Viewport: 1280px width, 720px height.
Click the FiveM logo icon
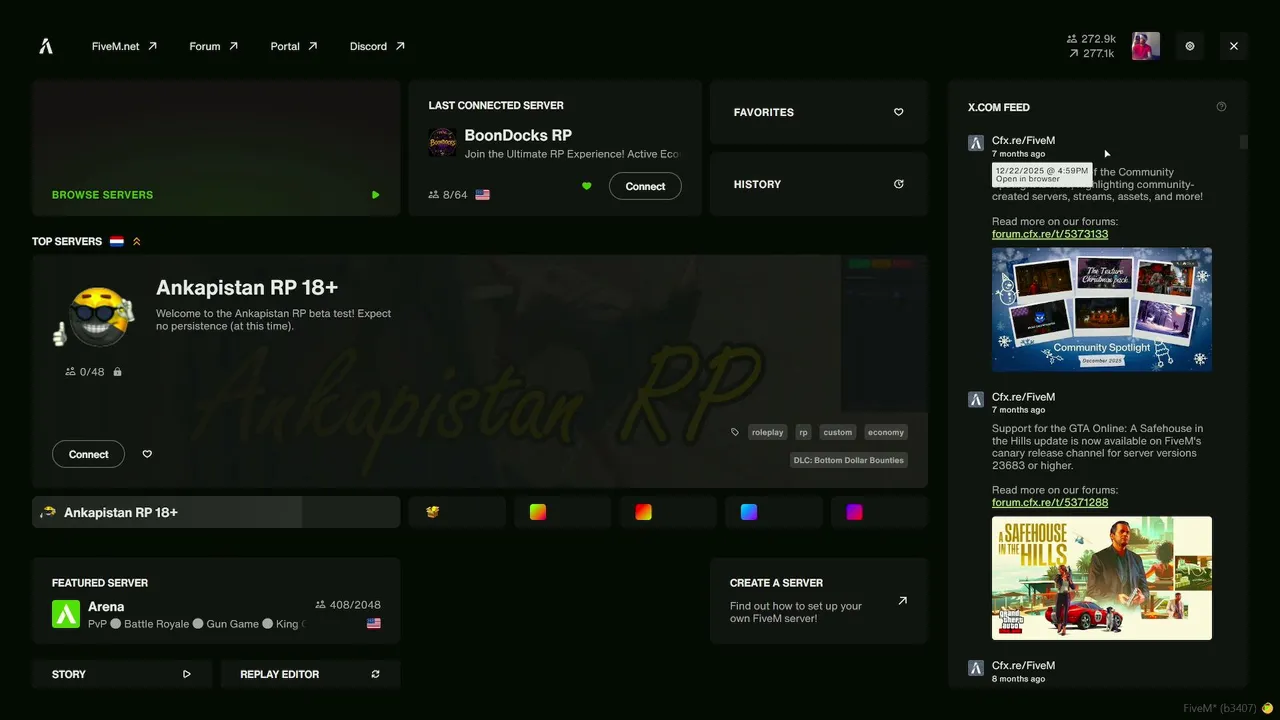[x=46, y=46]
